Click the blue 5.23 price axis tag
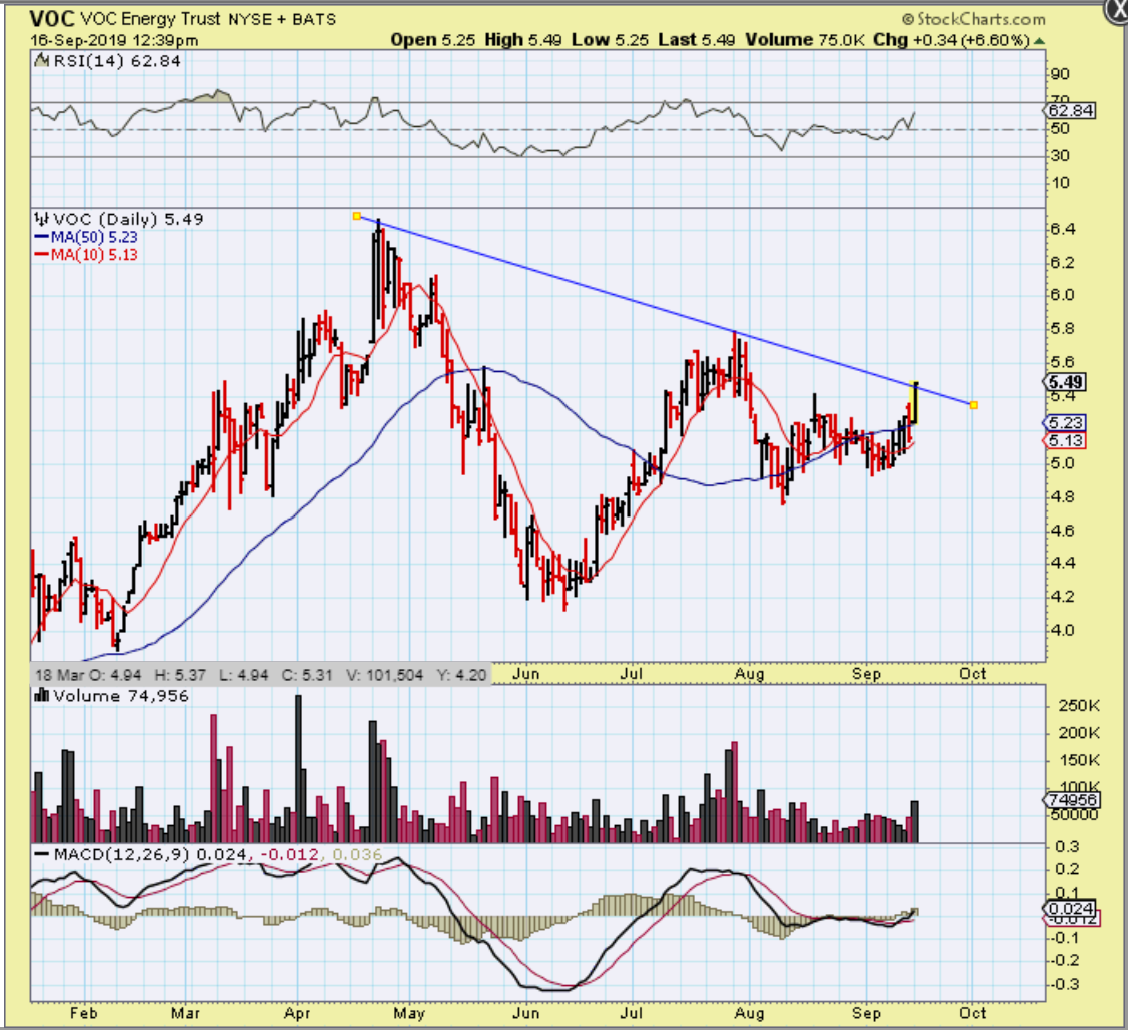This screenshot has height=1030, width=1128. click(1065, 423)
